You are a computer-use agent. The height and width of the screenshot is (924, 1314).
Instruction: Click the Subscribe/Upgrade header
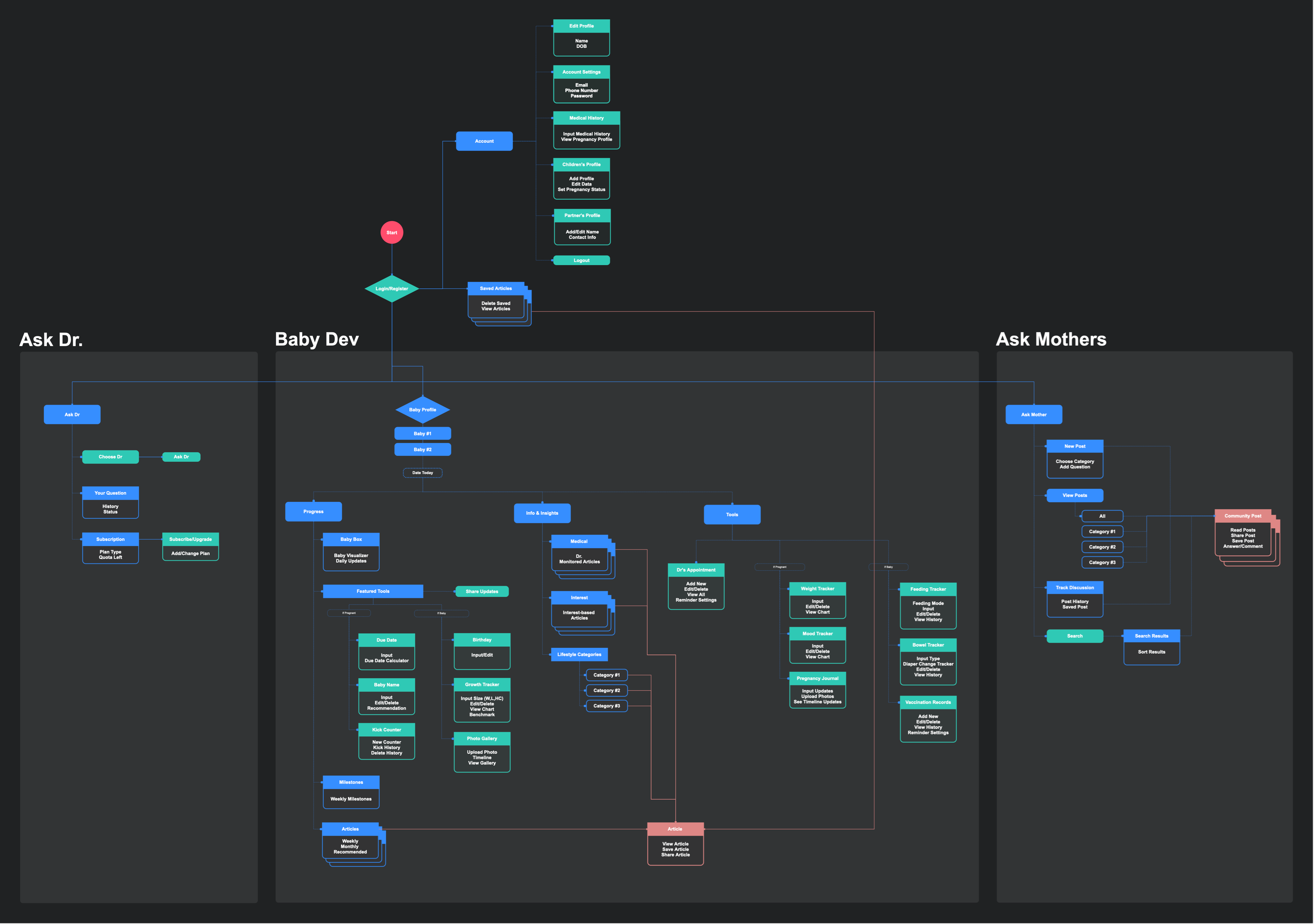[190, 539]
